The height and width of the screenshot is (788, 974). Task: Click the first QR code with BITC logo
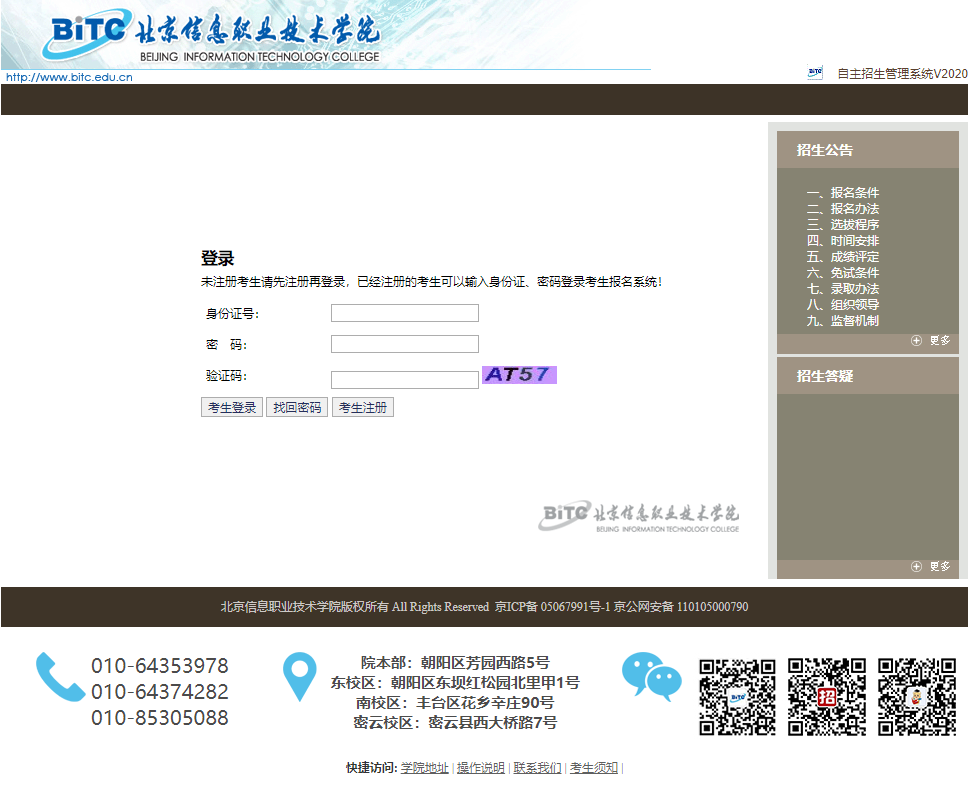click(737, 697)
